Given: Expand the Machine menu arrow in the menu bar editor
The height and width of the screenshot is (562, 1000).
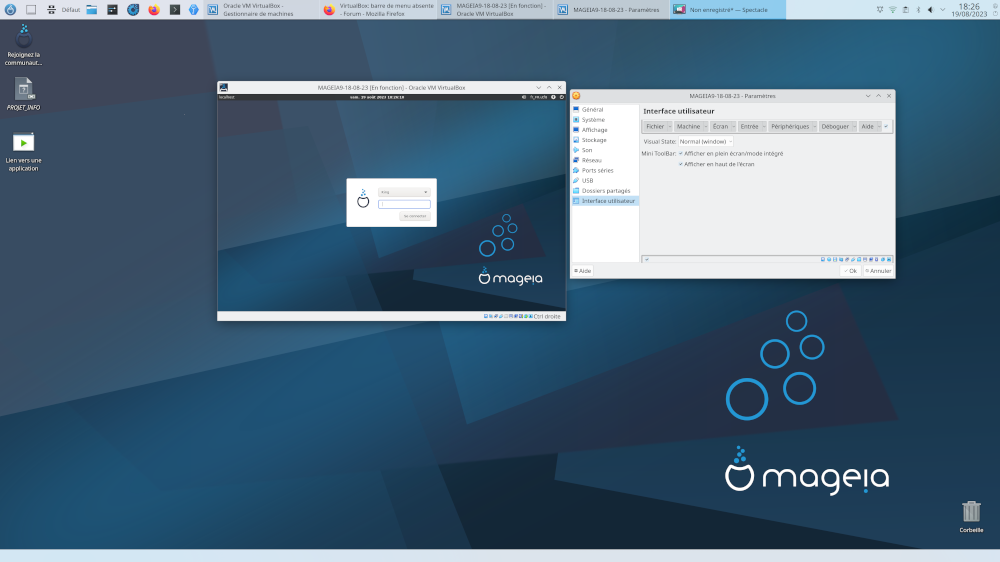Looking at the screenshot, I should [705, 126].
